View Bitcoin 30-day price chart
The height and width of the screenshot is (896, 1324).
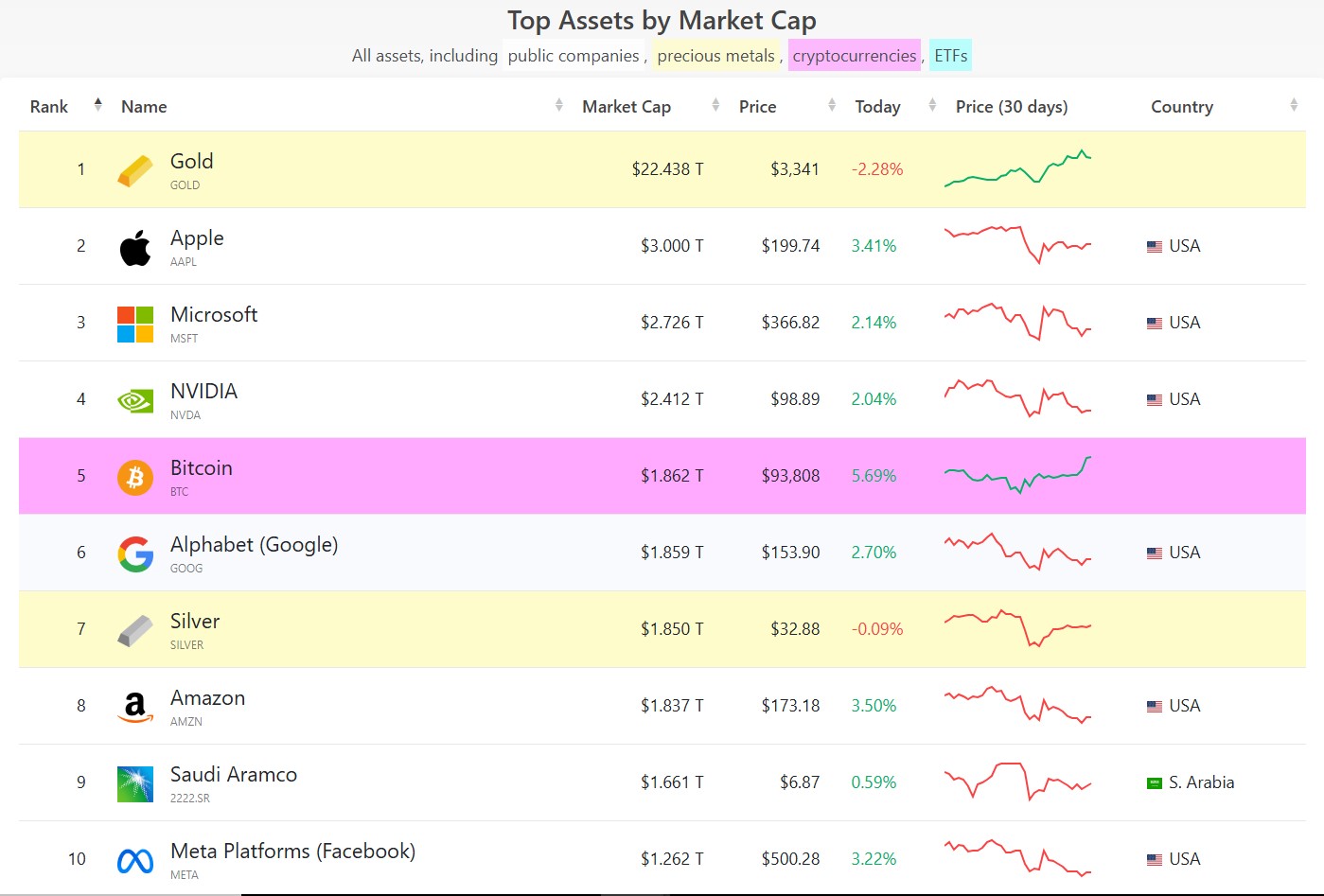[1017, 475]
